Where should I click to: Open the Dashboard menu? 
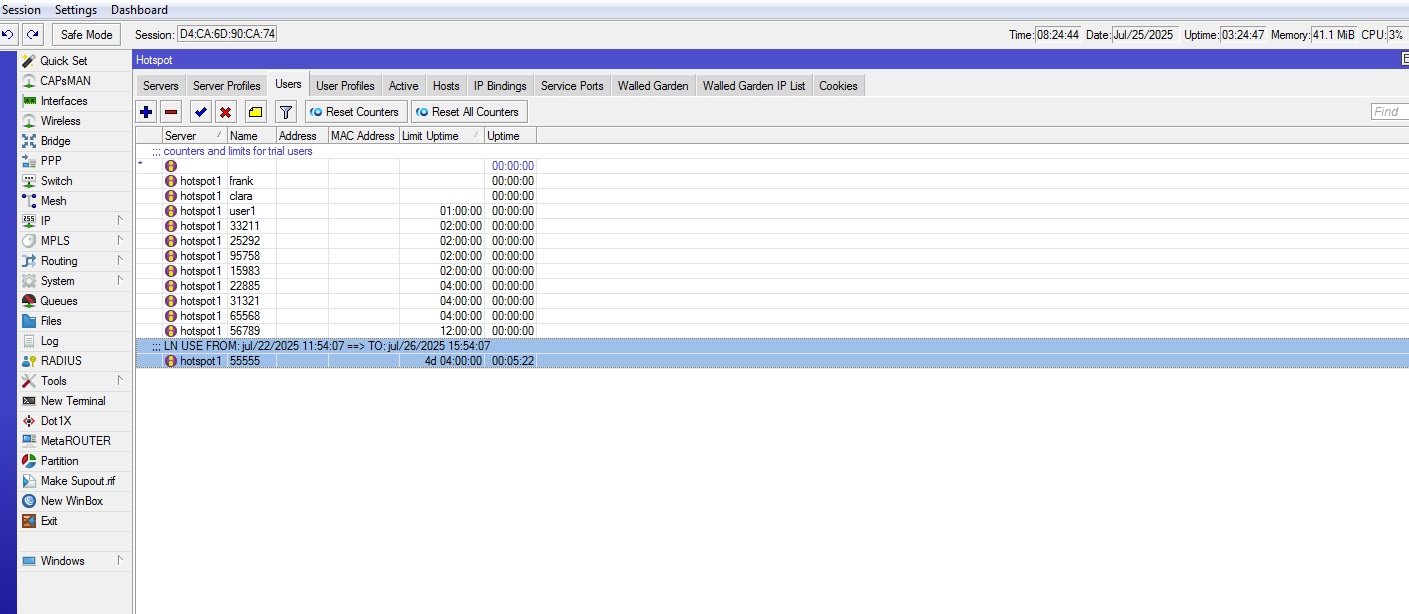click(x=139, y=10)
